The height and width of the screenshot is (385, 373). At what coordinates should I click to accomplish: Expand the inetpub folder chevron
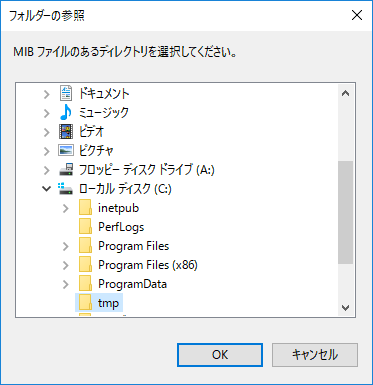tap(66, 208)
